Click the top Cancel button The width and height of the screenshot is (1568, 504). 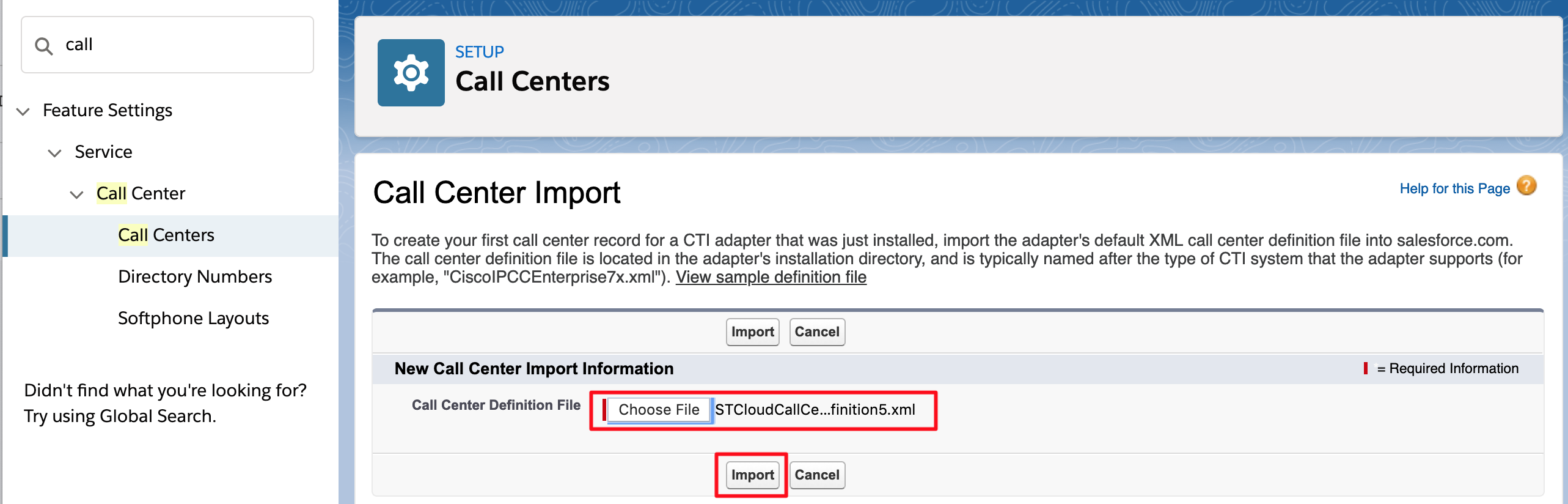point(816,332)
